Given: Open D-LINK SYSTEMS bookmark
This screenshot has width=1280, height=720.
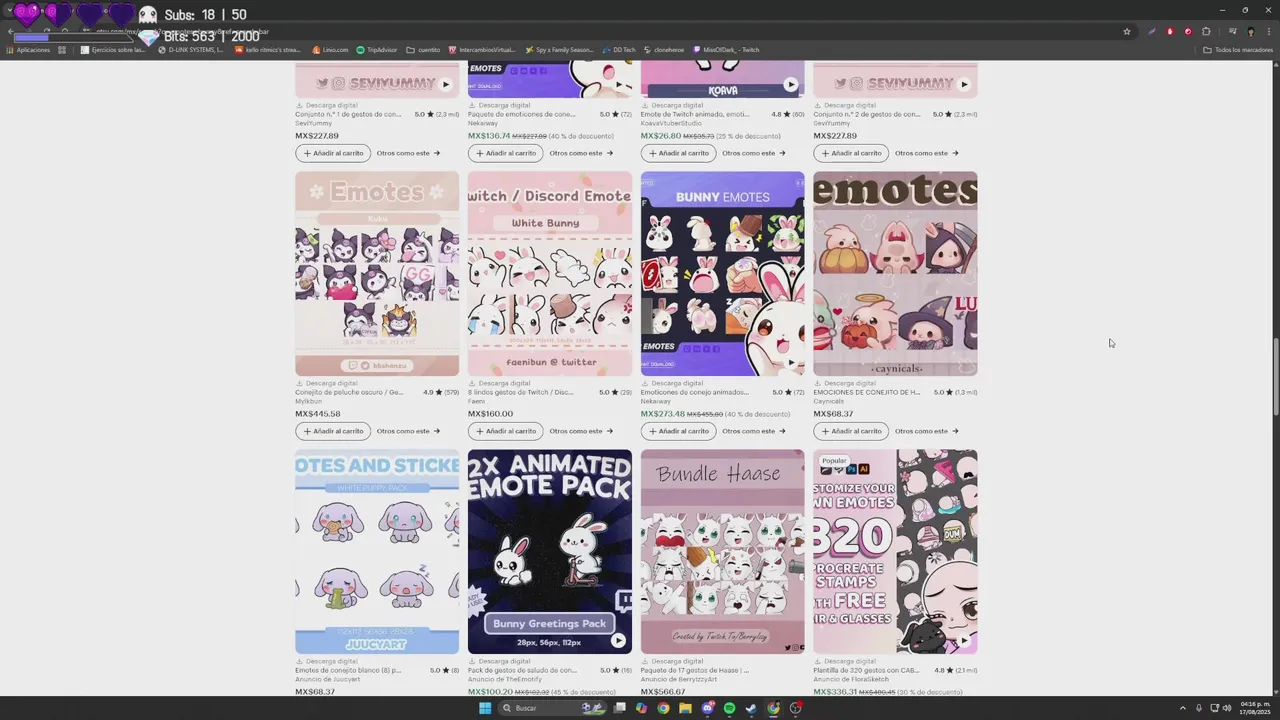Looking at the screenshot, I should tap(190, 50).
